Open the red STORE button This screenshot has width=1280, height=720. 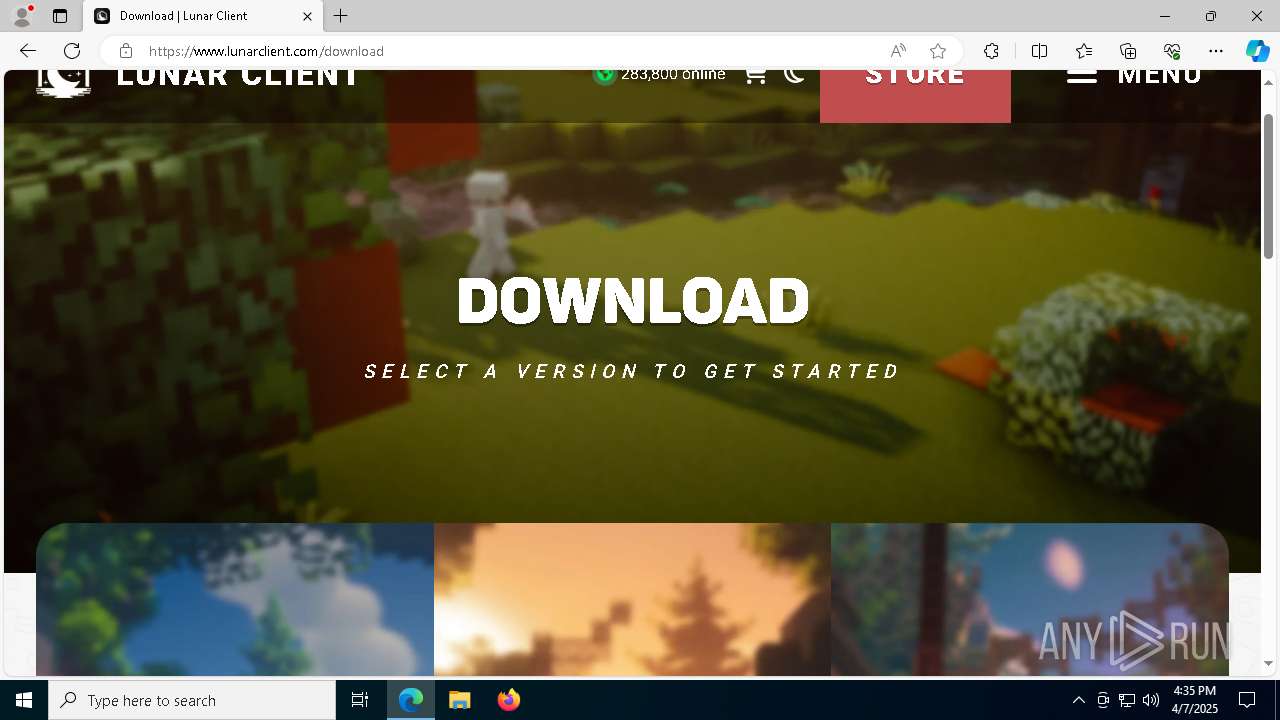pyautogui.click(x=915, y=96)
